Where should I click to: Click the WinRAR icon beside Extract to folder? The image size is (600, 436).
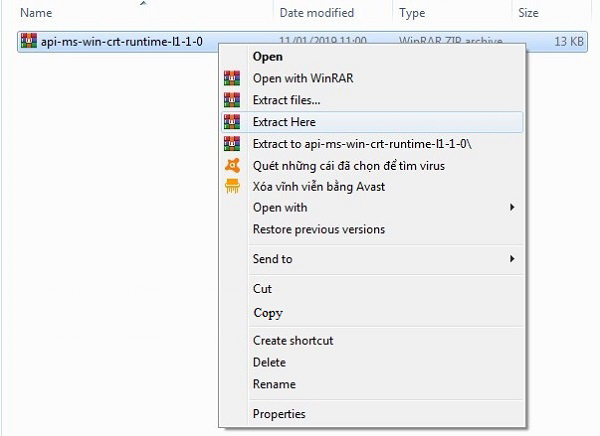(x=233, y=143)
